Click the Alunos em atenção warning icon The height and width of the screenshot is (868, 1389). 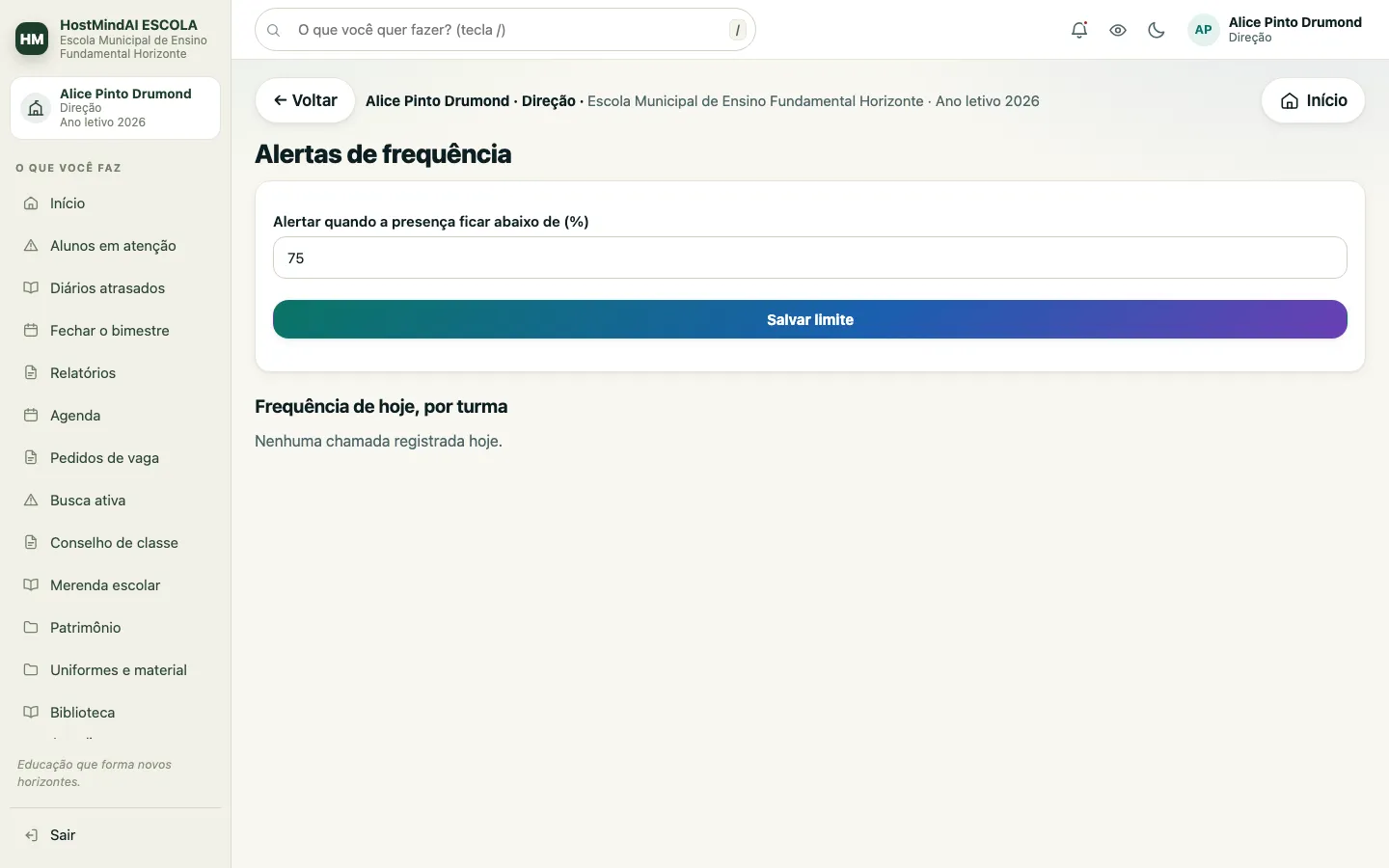click(x=31, y=246)
